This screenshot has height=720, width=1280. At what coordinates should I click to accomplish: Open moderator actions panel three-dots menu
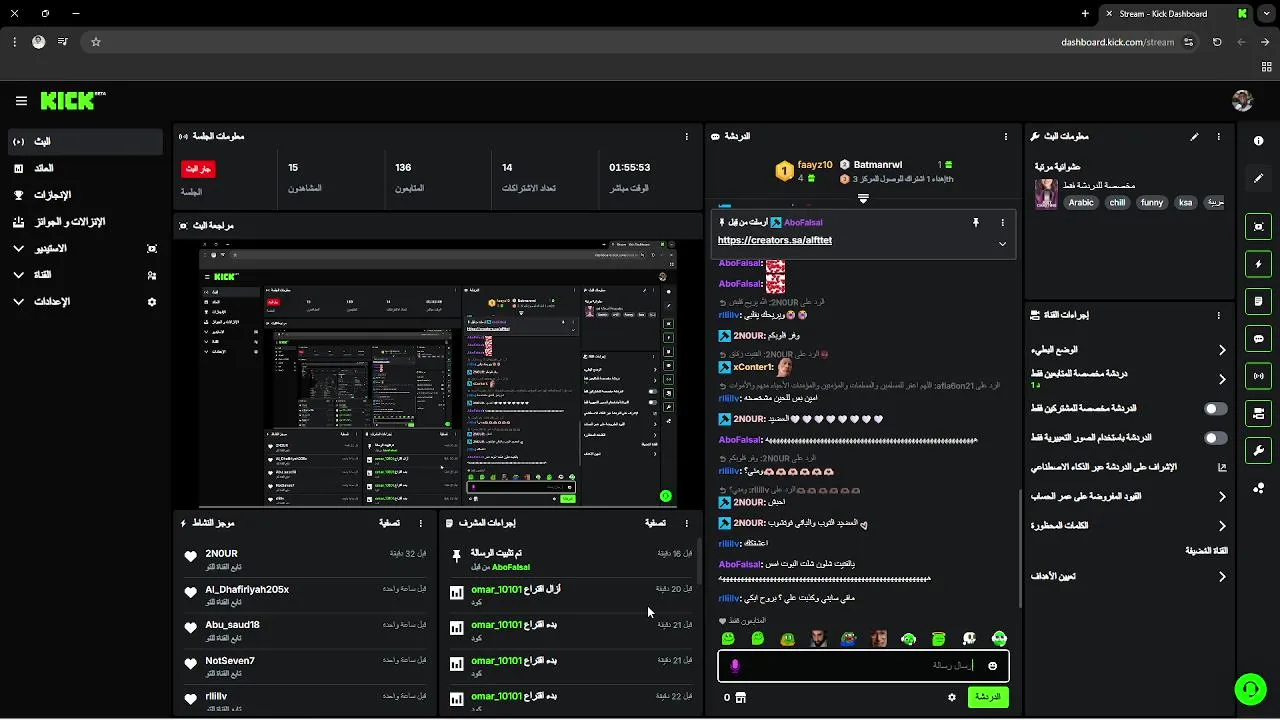tap(686, 523)
